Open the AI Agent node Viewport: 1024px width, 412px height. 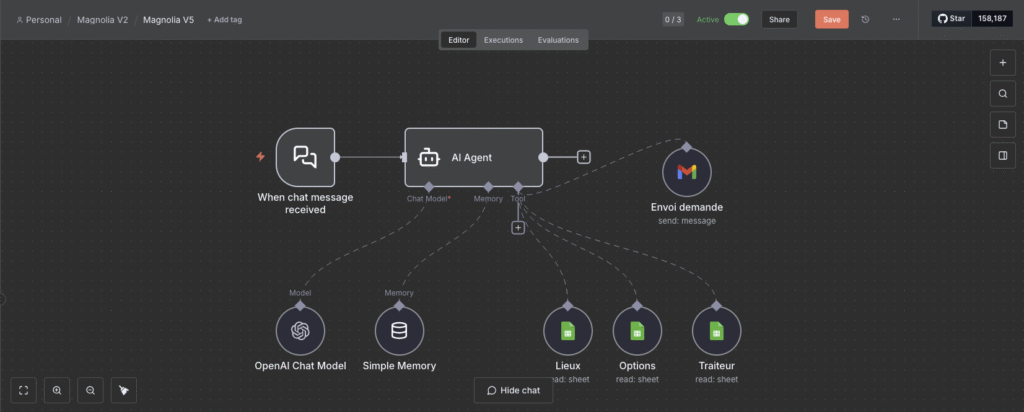473,157
